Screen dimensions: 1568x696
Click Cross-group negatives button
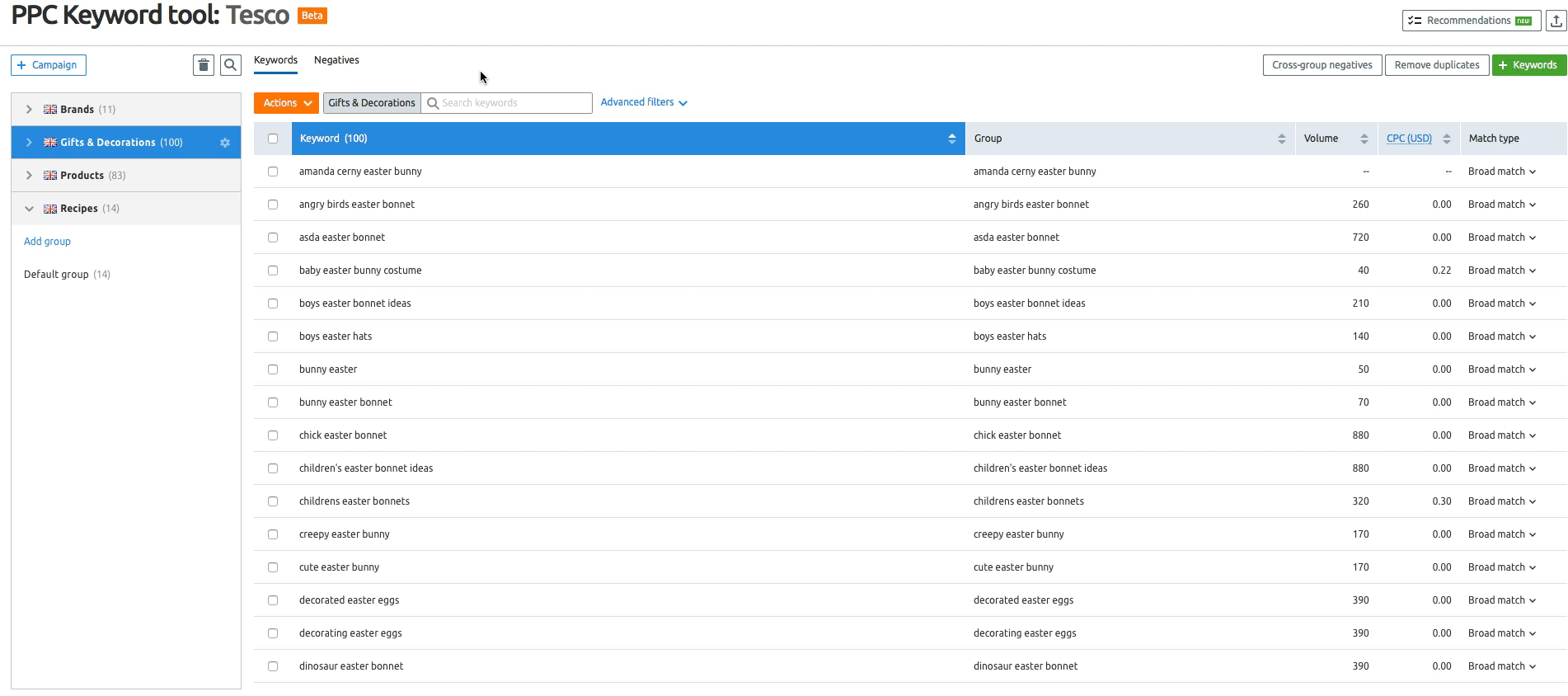(x=1322, y=65)
